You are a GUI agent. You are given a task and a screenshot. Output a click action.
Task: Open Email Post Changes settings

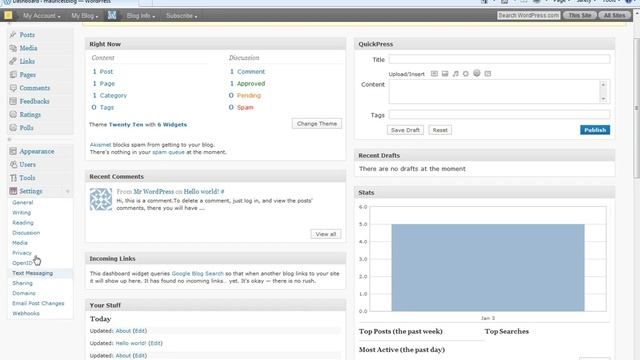[38, 303]
